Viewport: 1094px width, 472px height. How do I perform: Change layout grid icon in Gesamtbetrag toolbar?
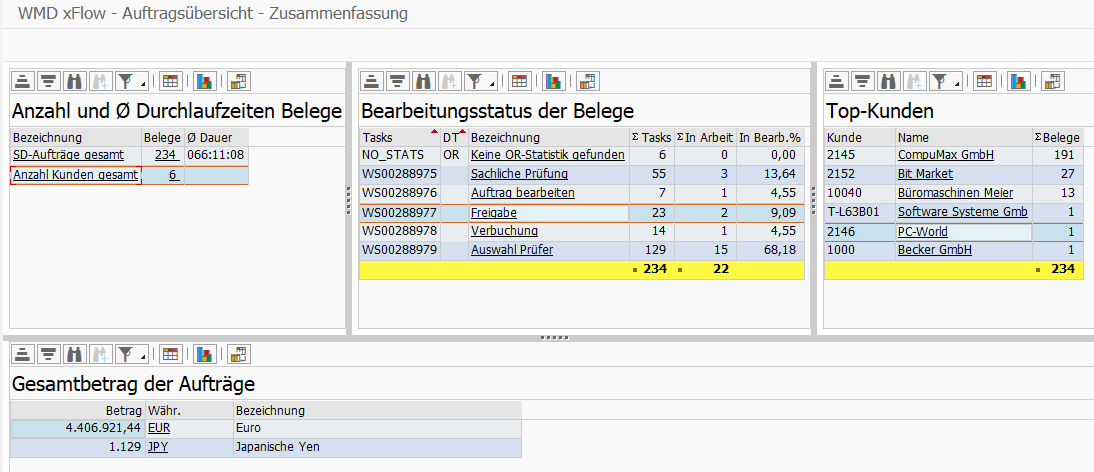point(170,354)
